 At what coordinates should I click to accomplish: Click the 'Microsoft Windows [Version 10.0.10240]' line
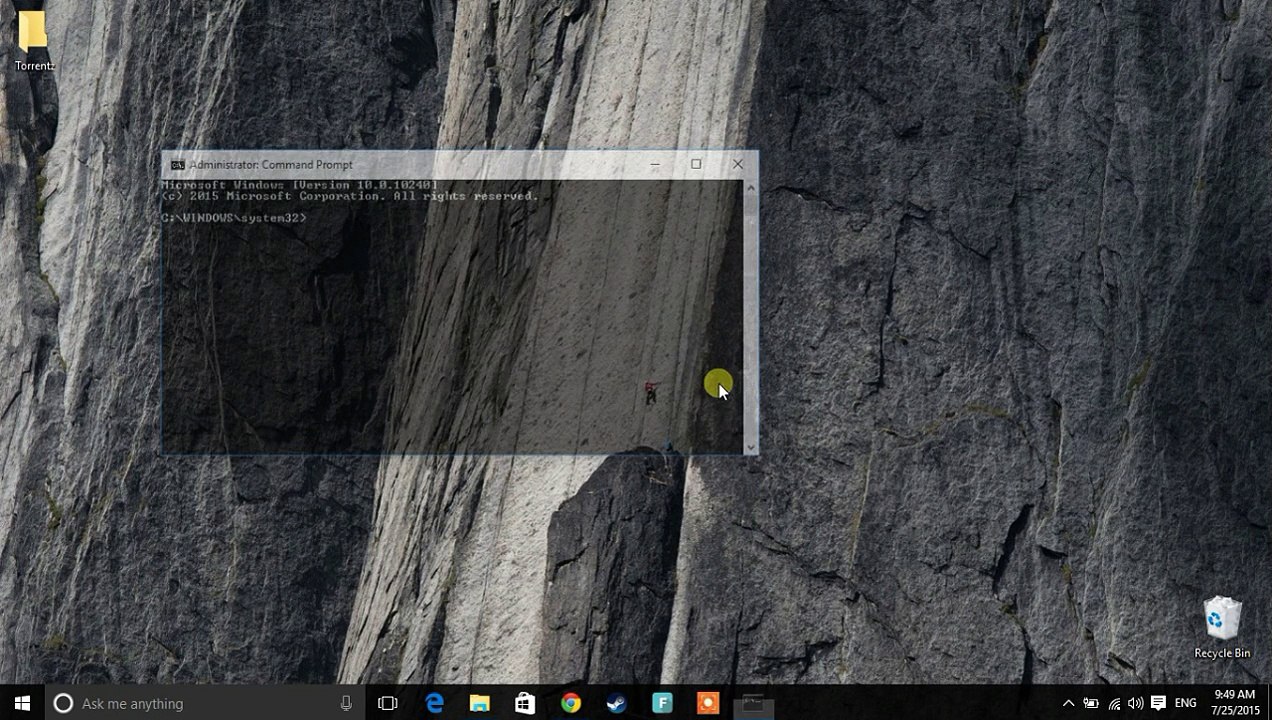300,185
